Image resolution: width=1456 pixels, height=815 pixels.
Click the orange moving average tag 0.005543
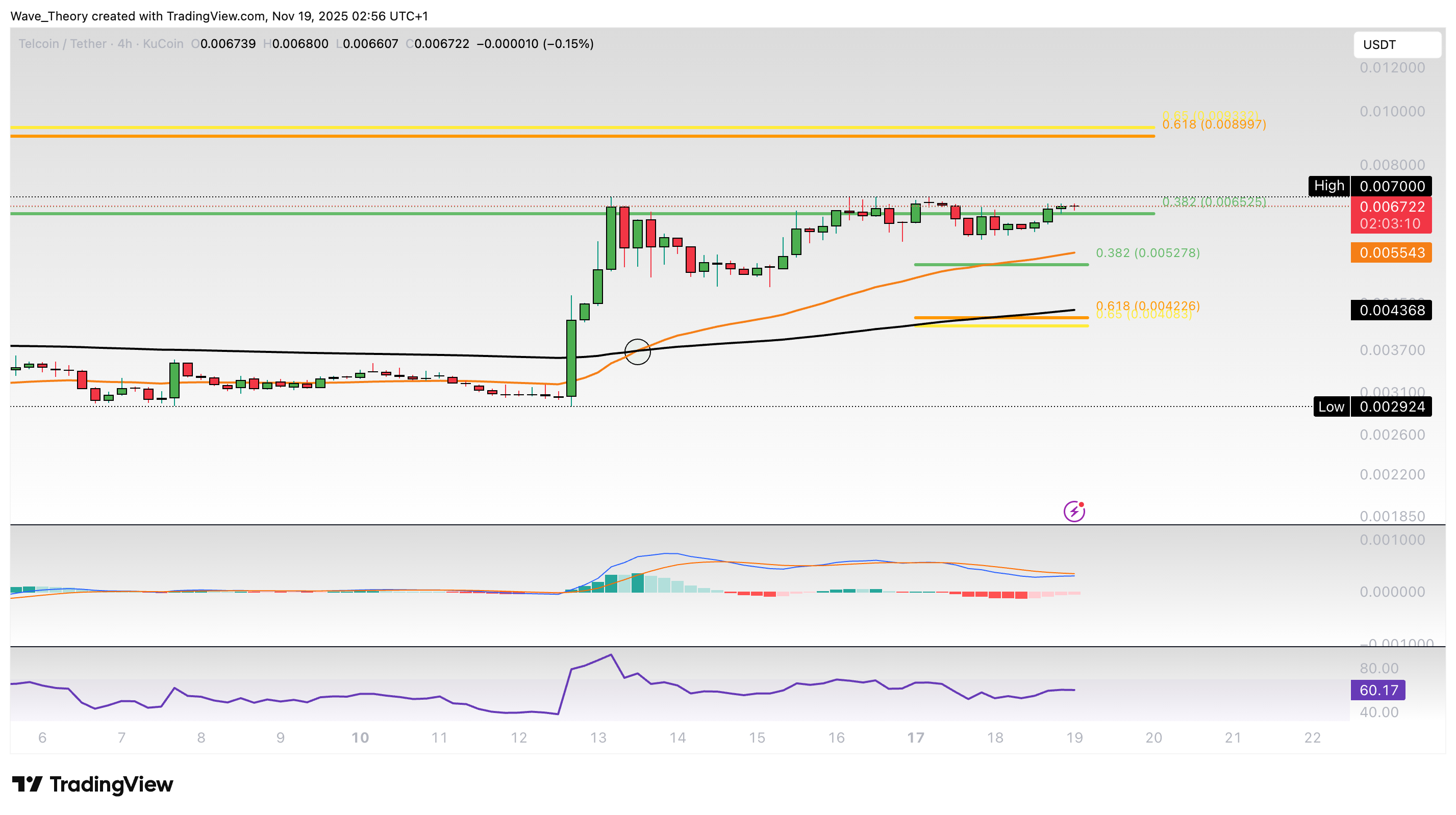click(1391, 252)
